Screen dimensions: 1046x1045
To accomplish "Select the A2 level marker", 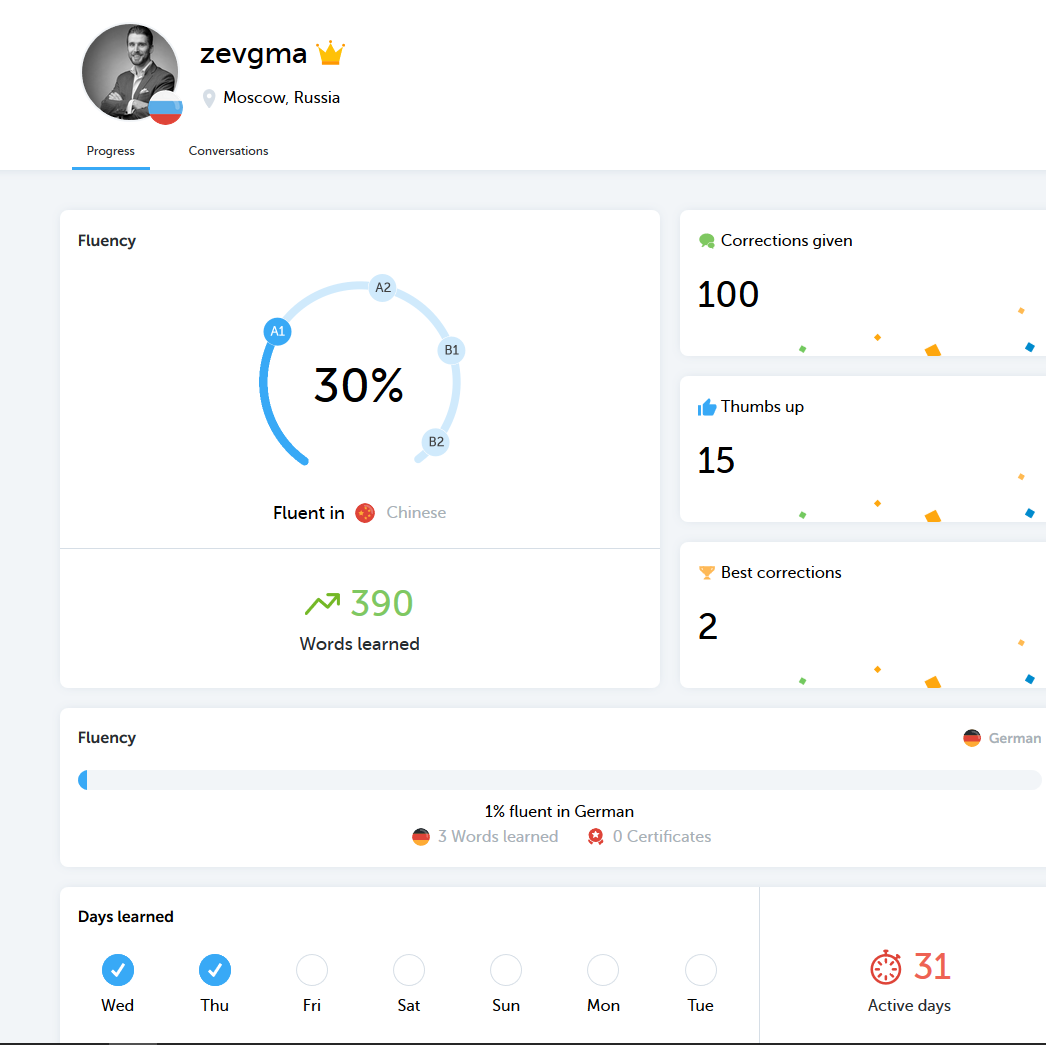I will tap(382, 287).
